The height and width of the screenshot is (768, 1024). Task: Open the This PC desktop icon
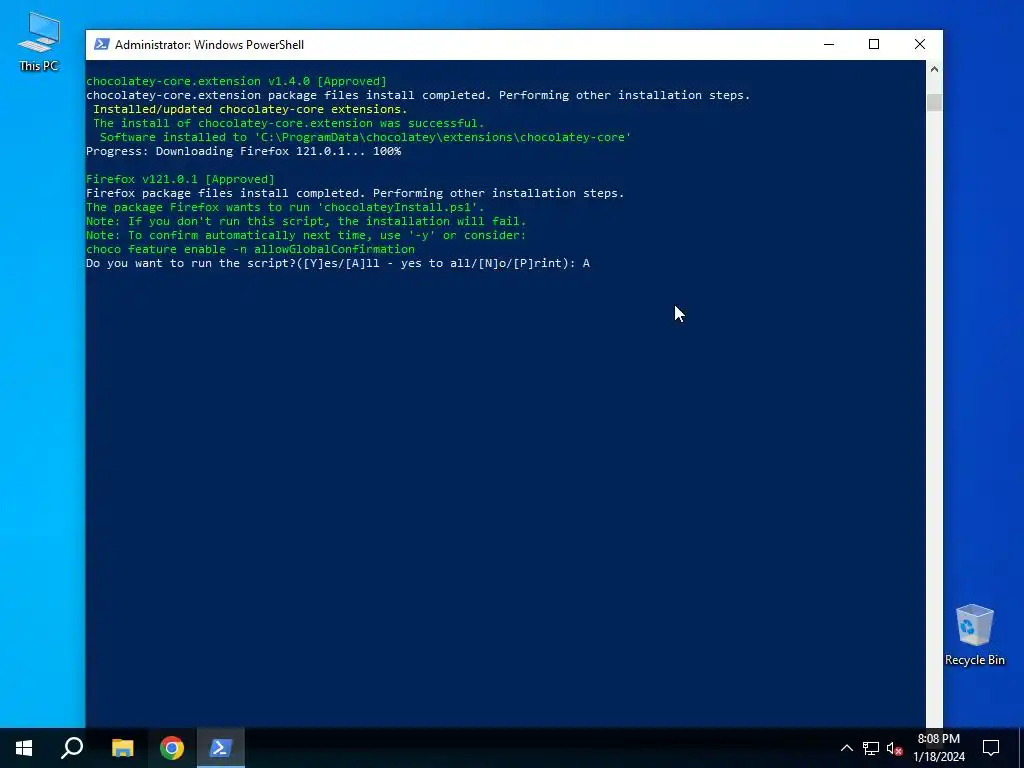(39, 42)
